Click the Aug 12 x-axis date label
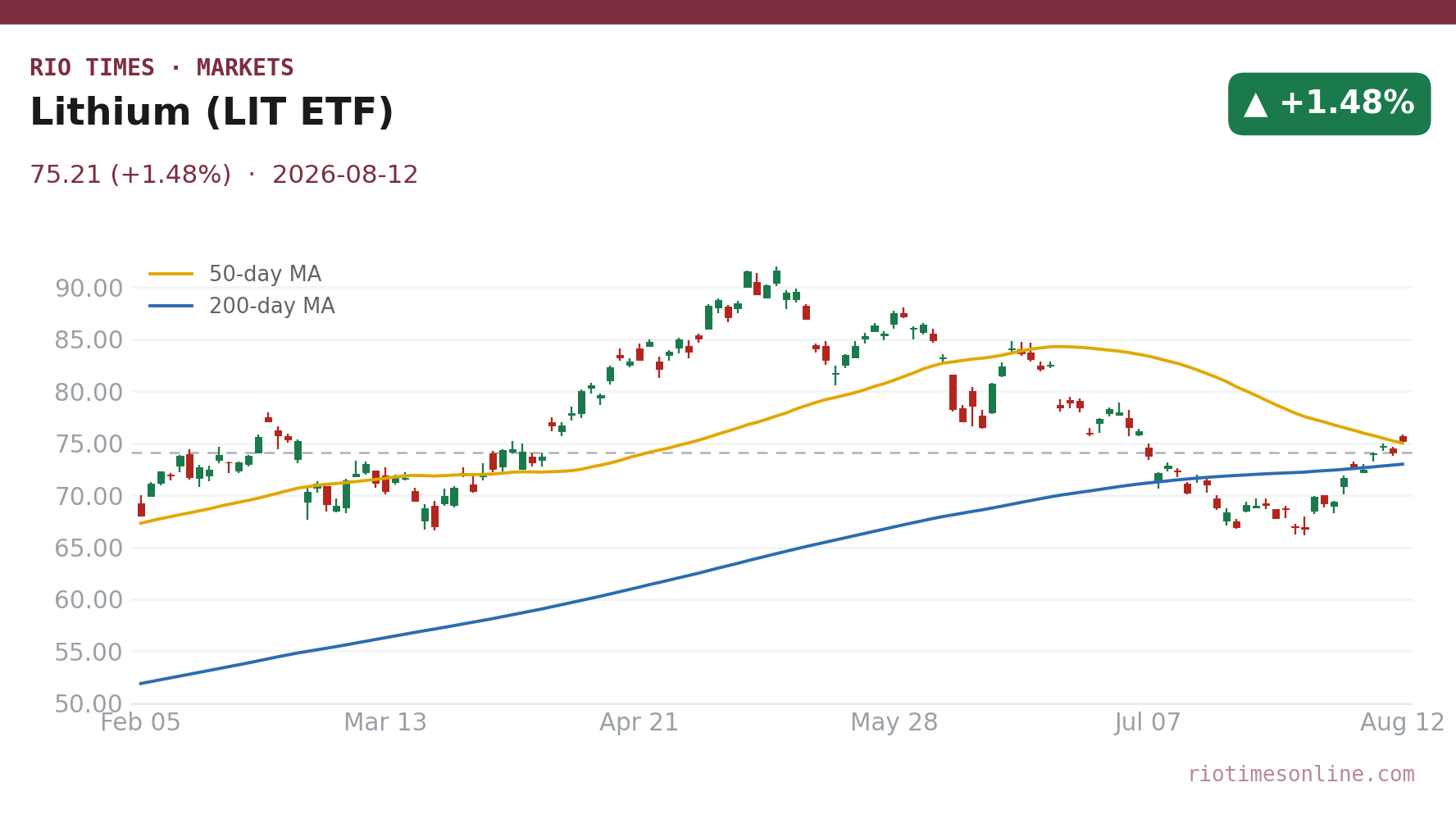Image resolution: width=1456 pixels, height=819 pixels. pyautogui.click(x=1403, y=723)
